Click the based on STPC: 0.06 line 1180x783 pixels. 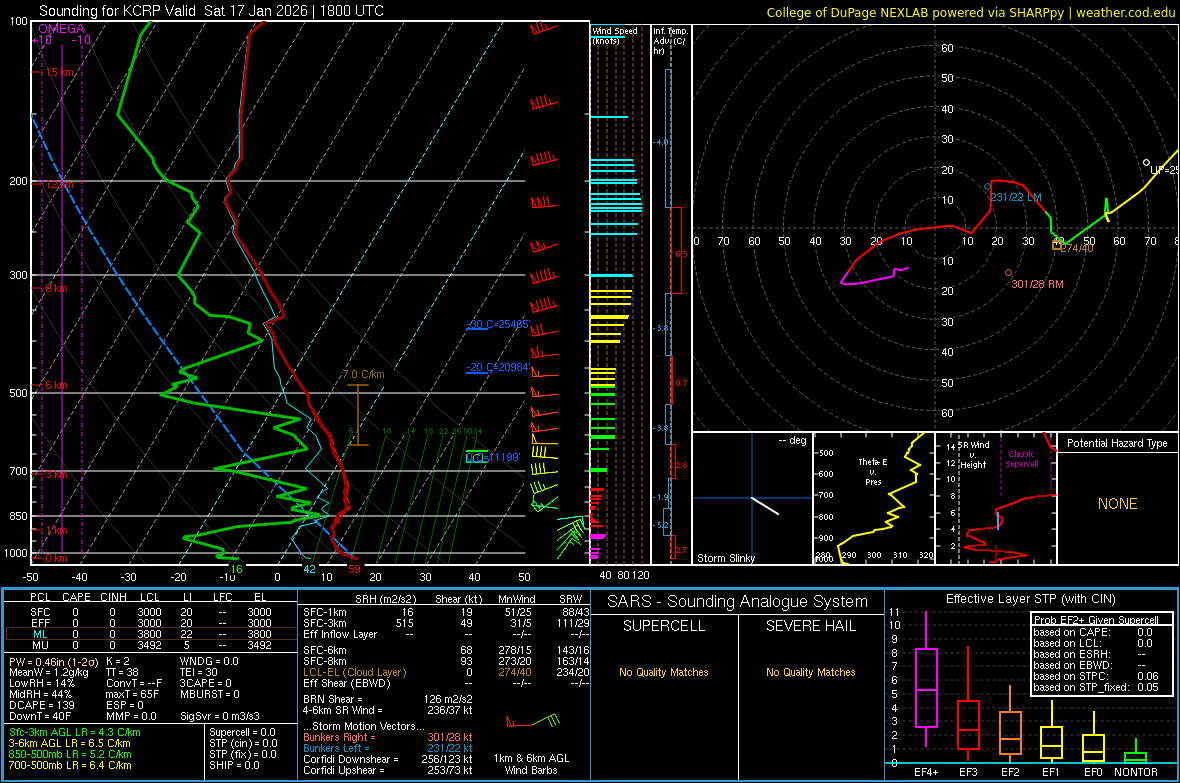click(1096, 675)
